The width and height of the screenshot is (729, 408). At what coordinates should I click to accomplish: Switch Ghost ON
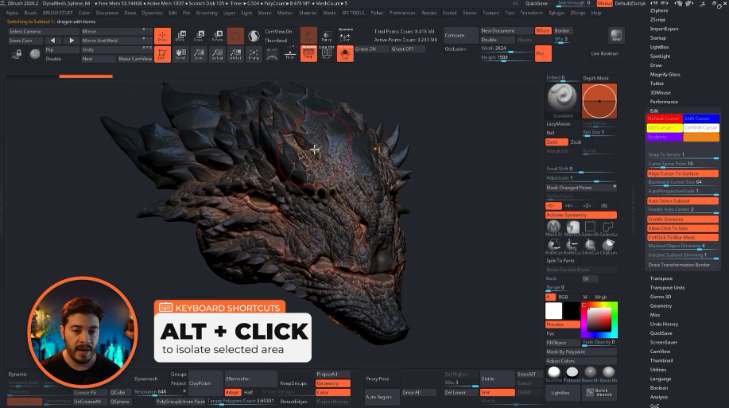371,49
